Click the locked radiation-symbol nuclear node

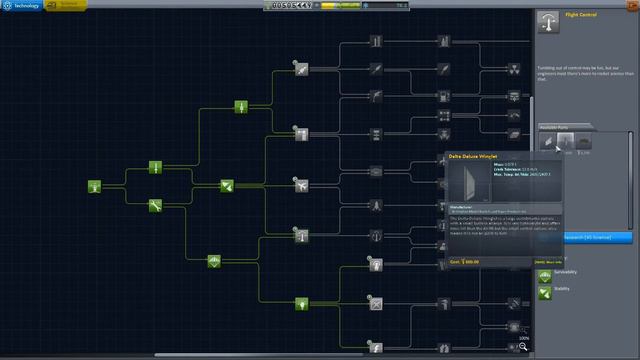514,69
